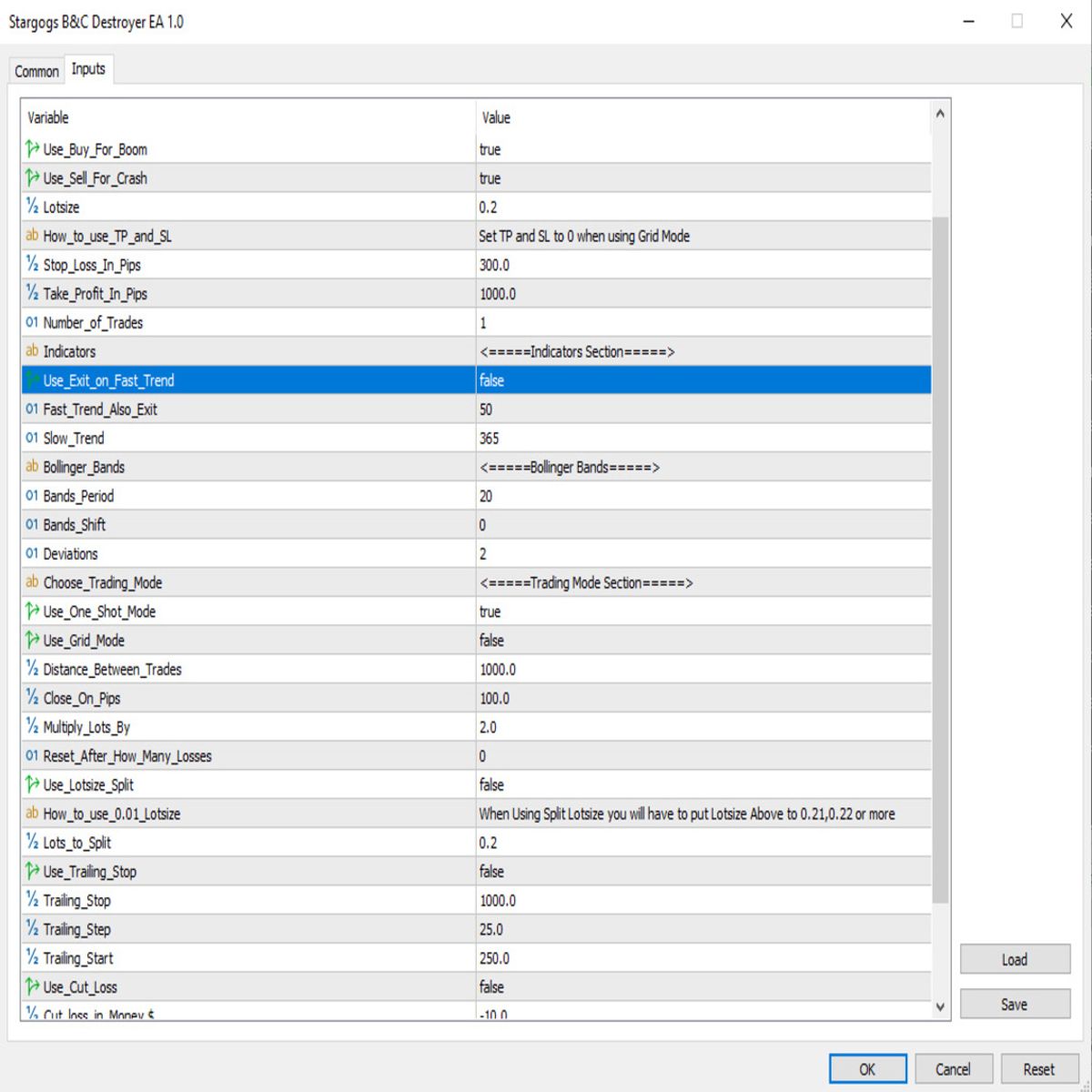Click the integer icon beside Number_of_Trades
The image size is (1092, 1092).
[32, 322]
